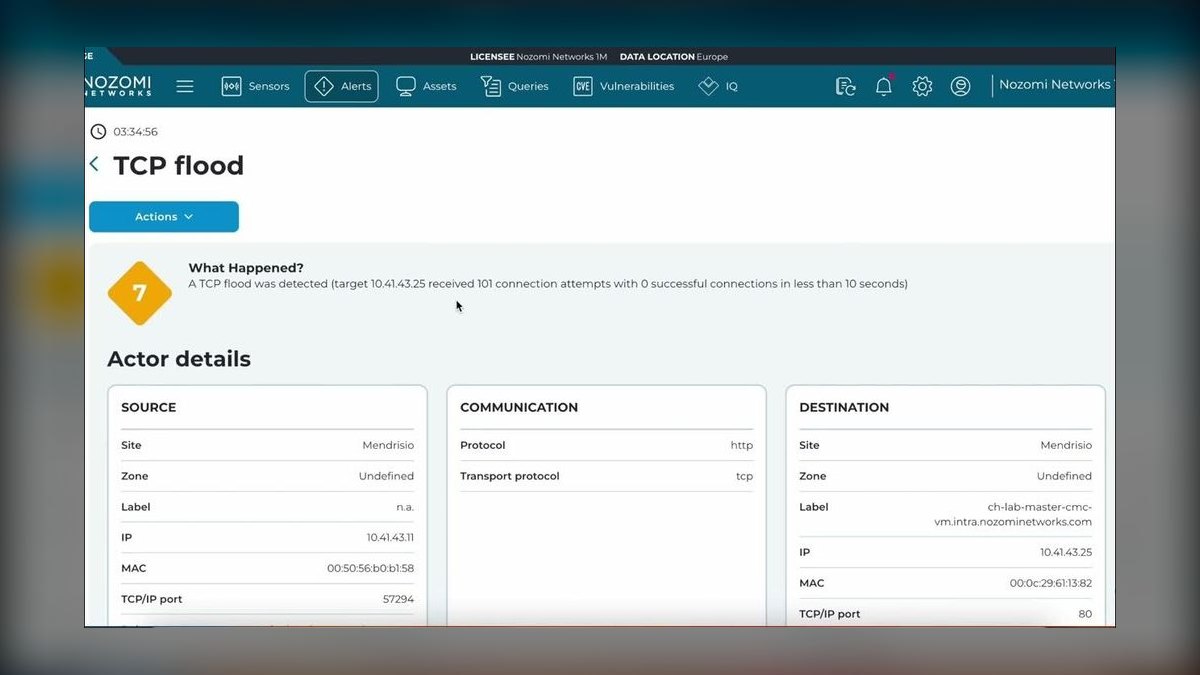Click the clock time indicator icon
The width and height of the screenshot is (1200, 675).
point(98,131)
